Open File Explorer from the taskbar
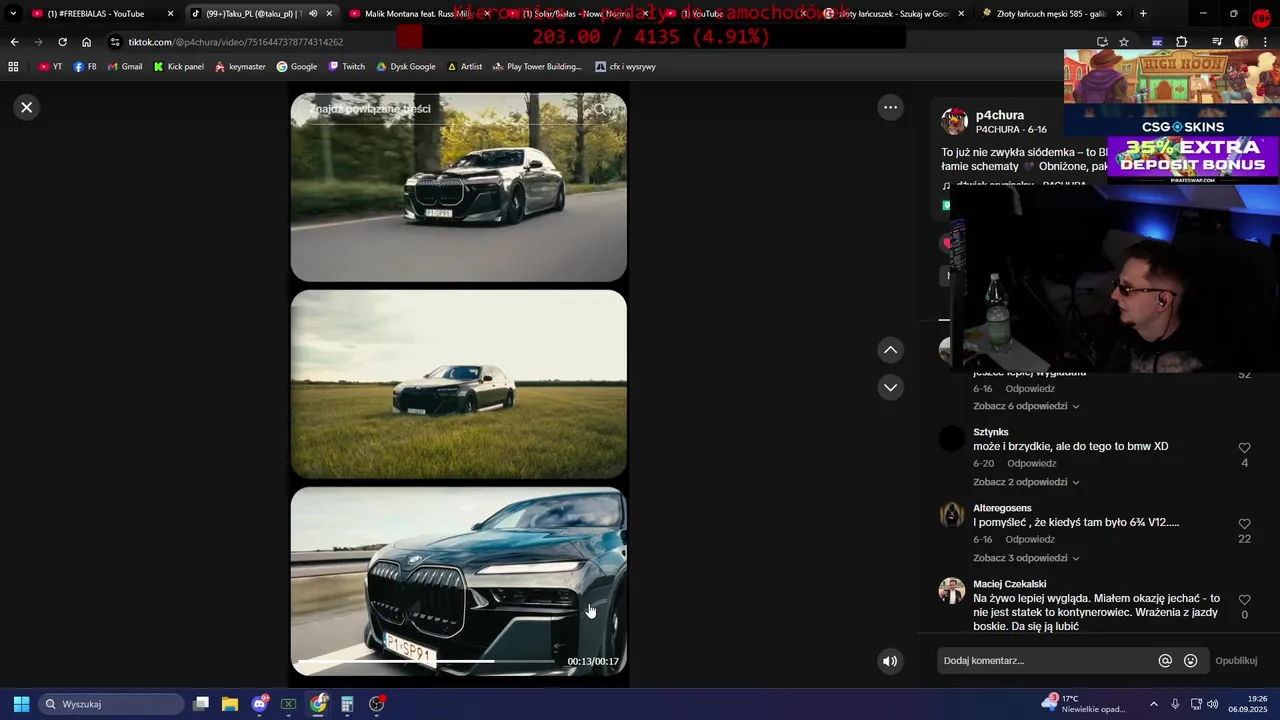Image resolution: width=1280 pixels, height=720 pixels. [x=230, y=704]
